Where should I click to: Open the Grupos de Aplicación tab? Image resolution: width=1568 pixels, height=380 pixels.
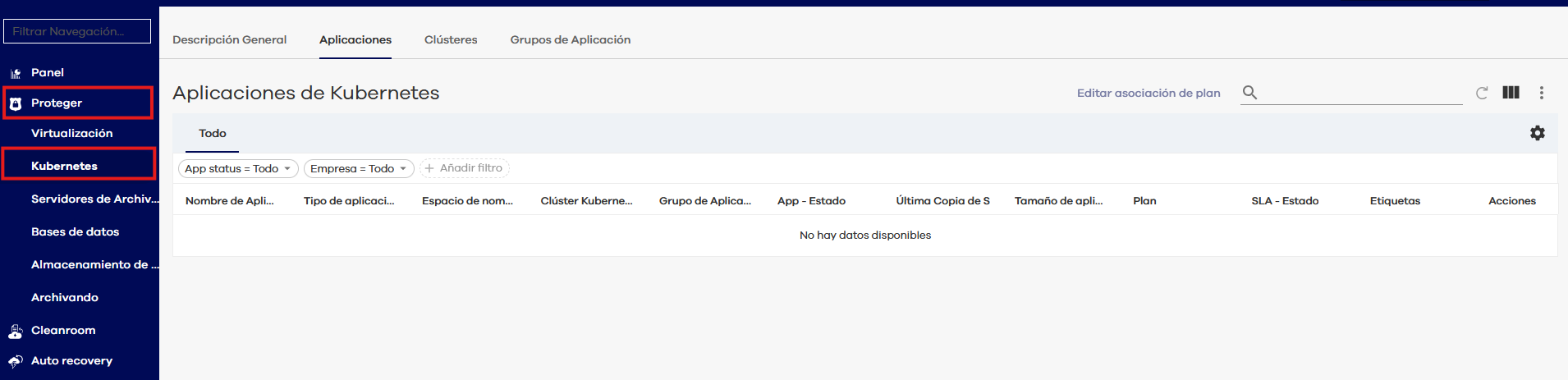pos(571,39)
